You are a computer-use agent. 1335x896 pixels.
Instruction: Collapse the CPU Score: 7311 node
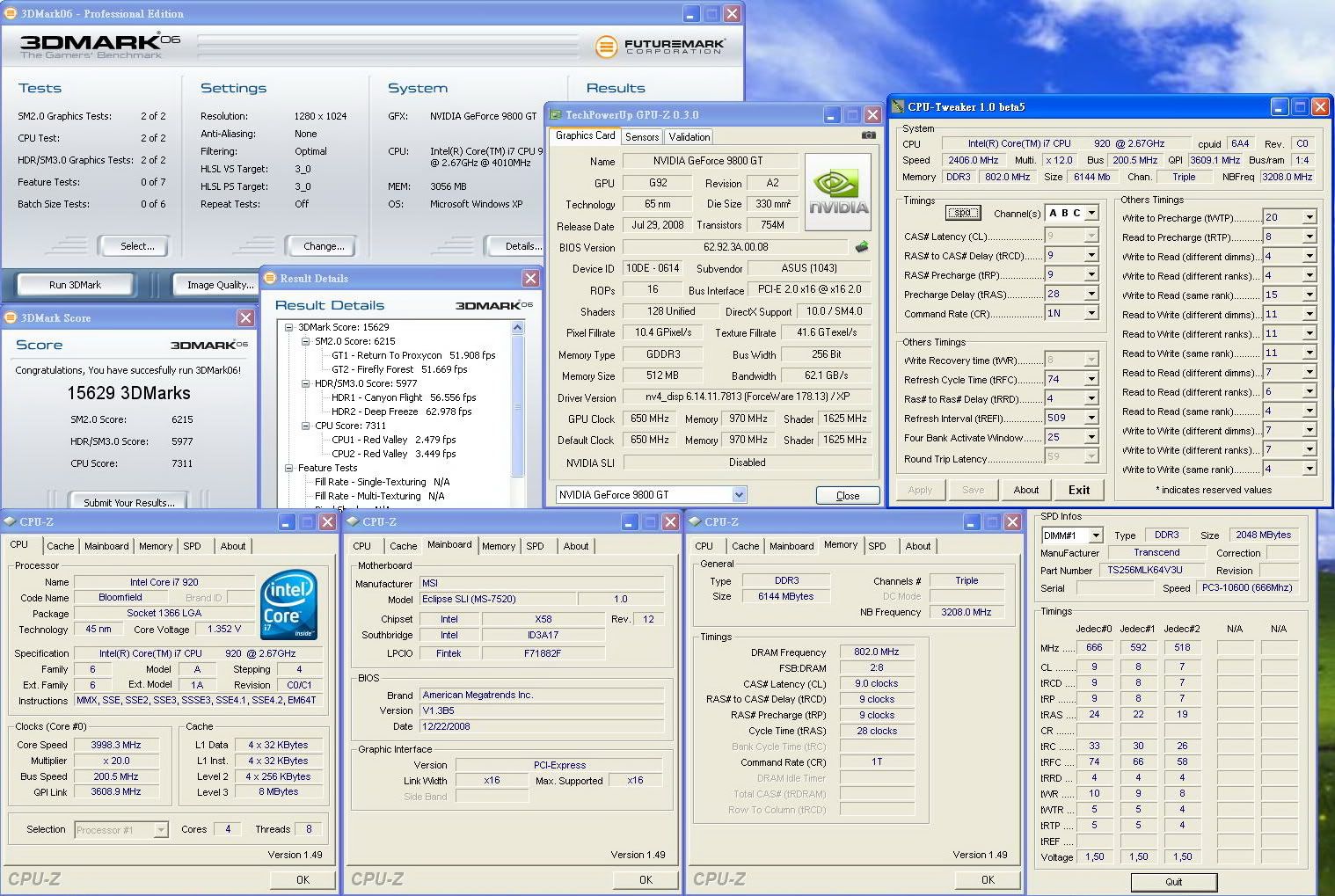point(306,426)
